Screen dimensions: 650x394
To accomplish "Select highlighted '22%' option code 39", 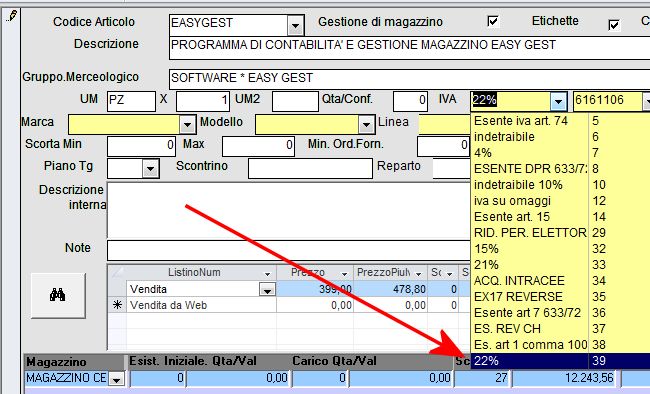I will point(560,361).
